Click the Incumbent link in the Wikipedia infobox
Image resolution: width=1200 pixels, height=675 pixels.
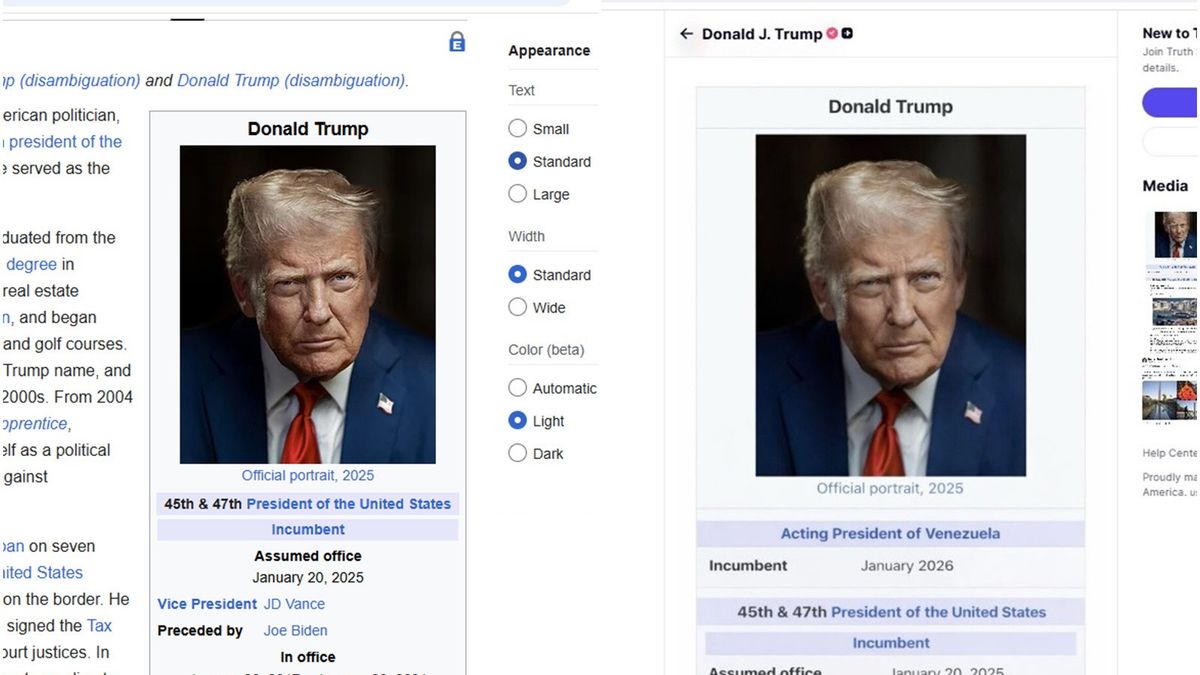tap(308, 530)
